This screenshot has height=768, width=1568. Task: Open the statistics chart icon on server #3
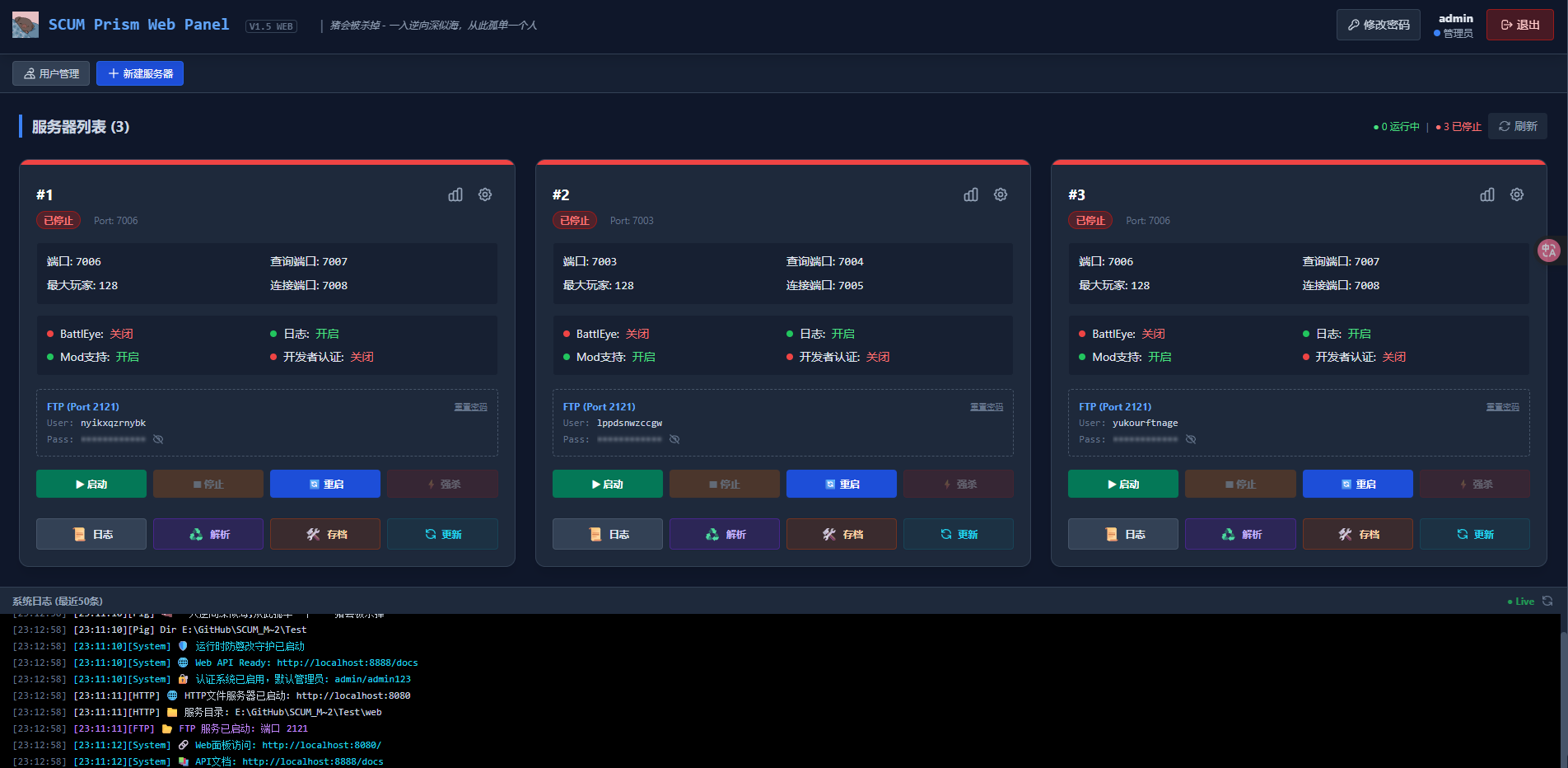point(1487,194)
